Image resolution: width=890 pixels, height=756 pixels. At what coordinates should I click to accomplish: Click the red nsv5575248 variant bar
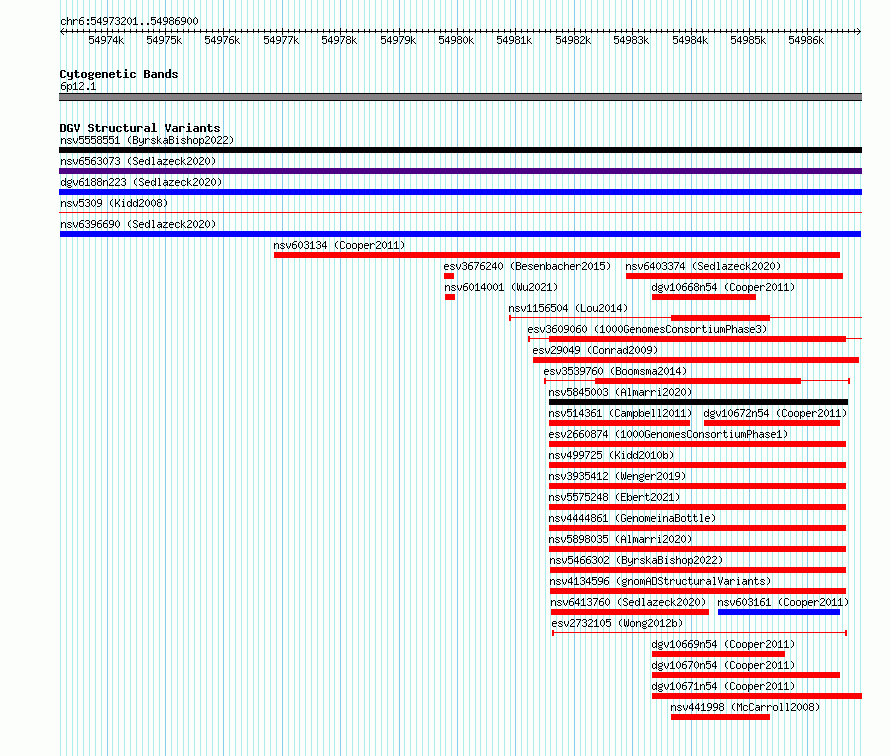tap(698, 507)
